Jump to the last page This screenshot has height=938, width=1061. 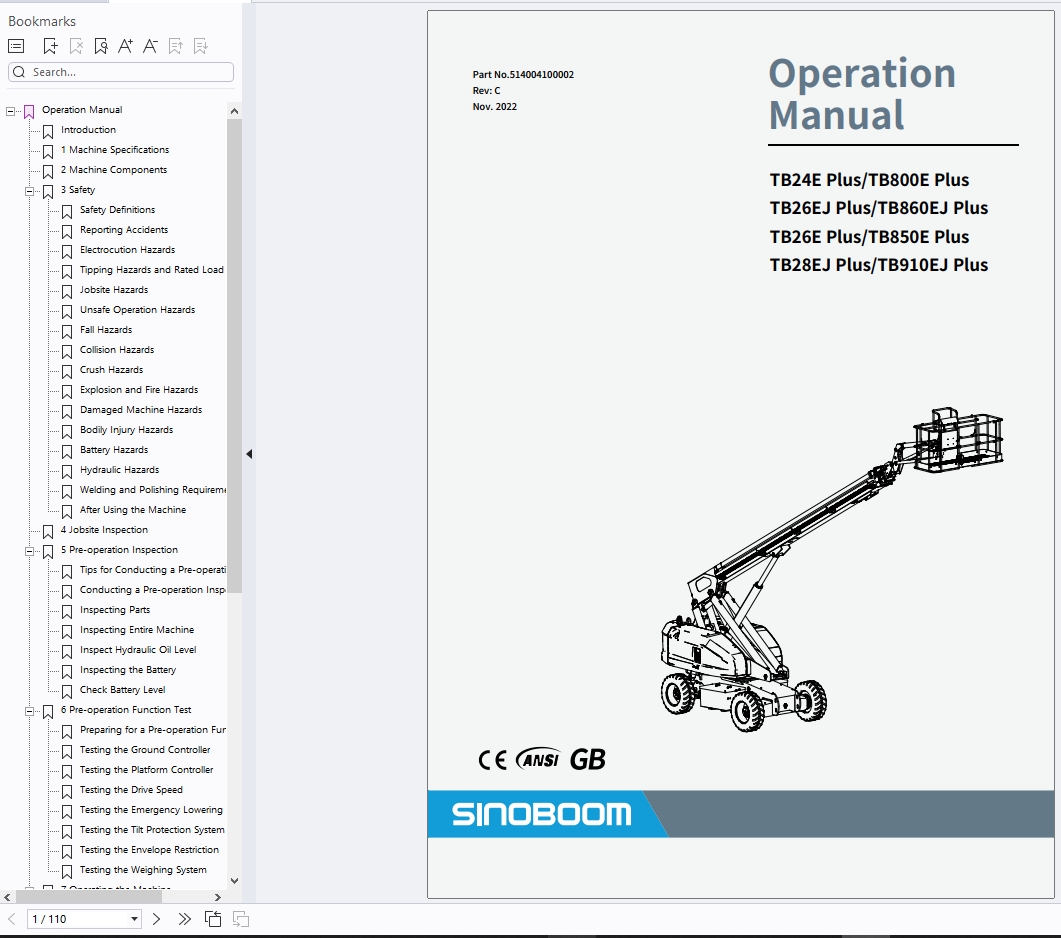pyautogui.click(x=184, y=919)
